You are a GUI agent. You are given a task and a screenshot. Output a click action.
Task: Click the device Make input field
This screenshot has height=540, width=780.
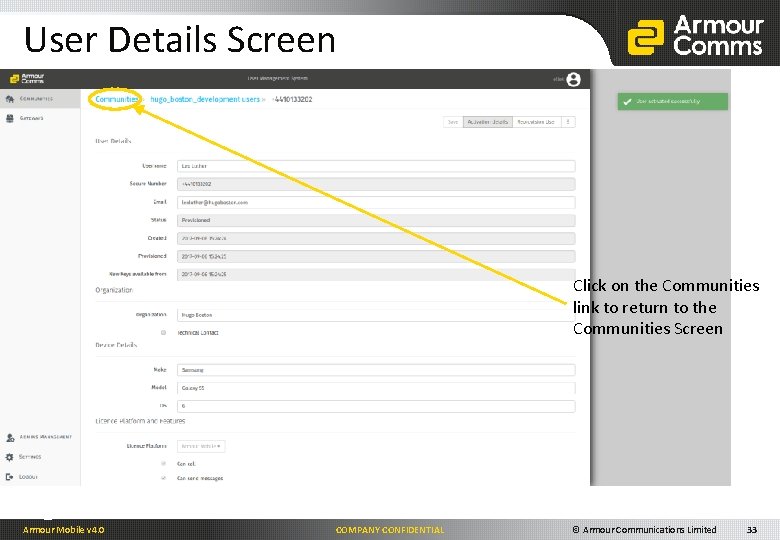pyautogui.click(x=376, y=370)
